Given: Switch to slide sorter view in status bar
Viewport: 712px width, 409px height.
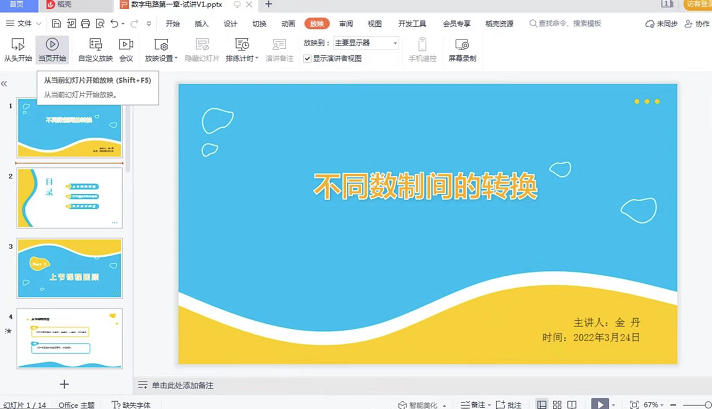Looking at the screenshot, I should click(557, 404).
